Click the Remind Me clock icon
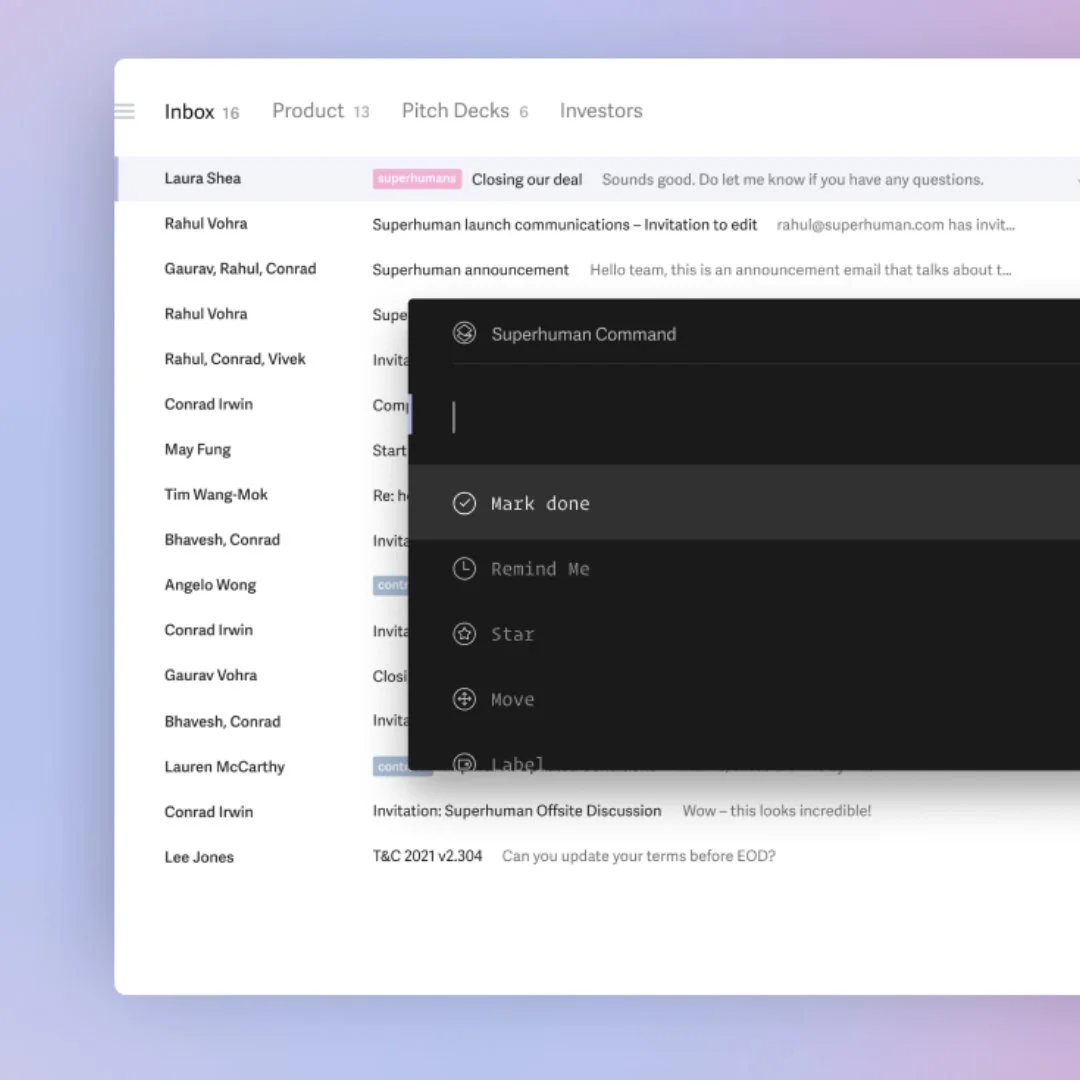This screenshot has height=1080, width=1080. [x=464, y=569]
